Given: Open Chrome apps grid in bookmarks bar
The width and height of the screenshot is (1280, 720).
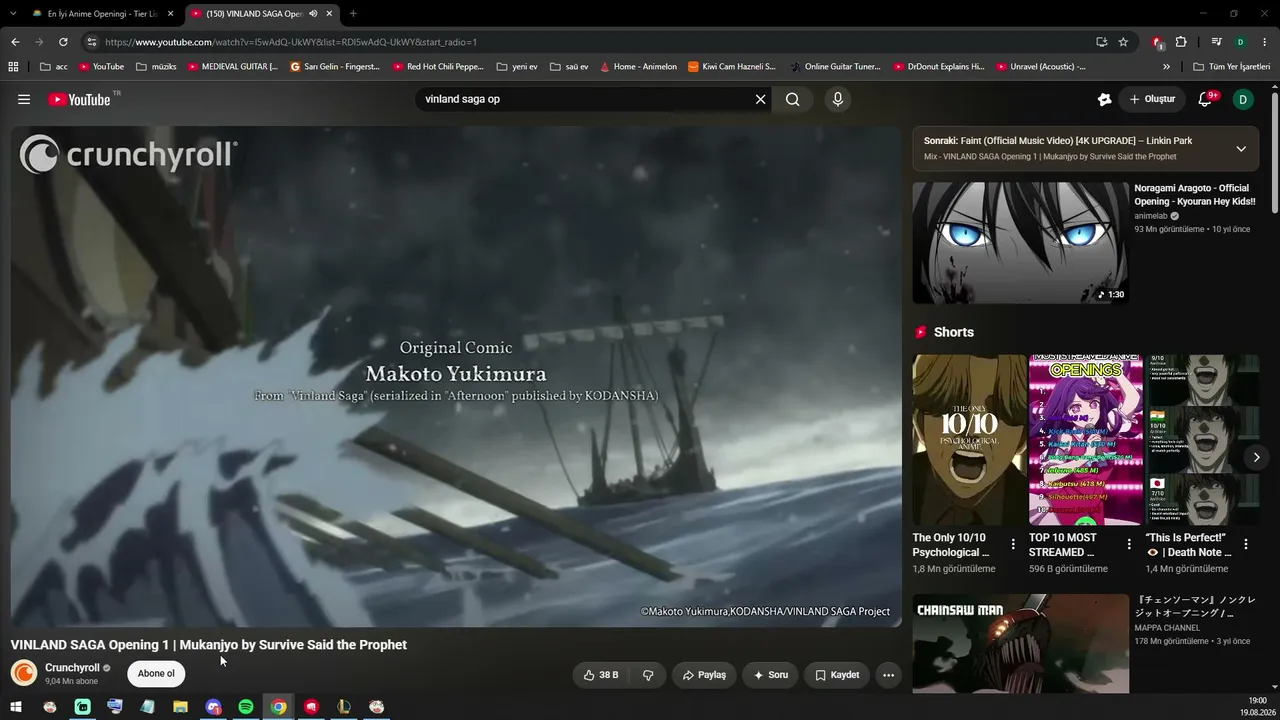Looking at the screenshot, I should coord(13,67).
